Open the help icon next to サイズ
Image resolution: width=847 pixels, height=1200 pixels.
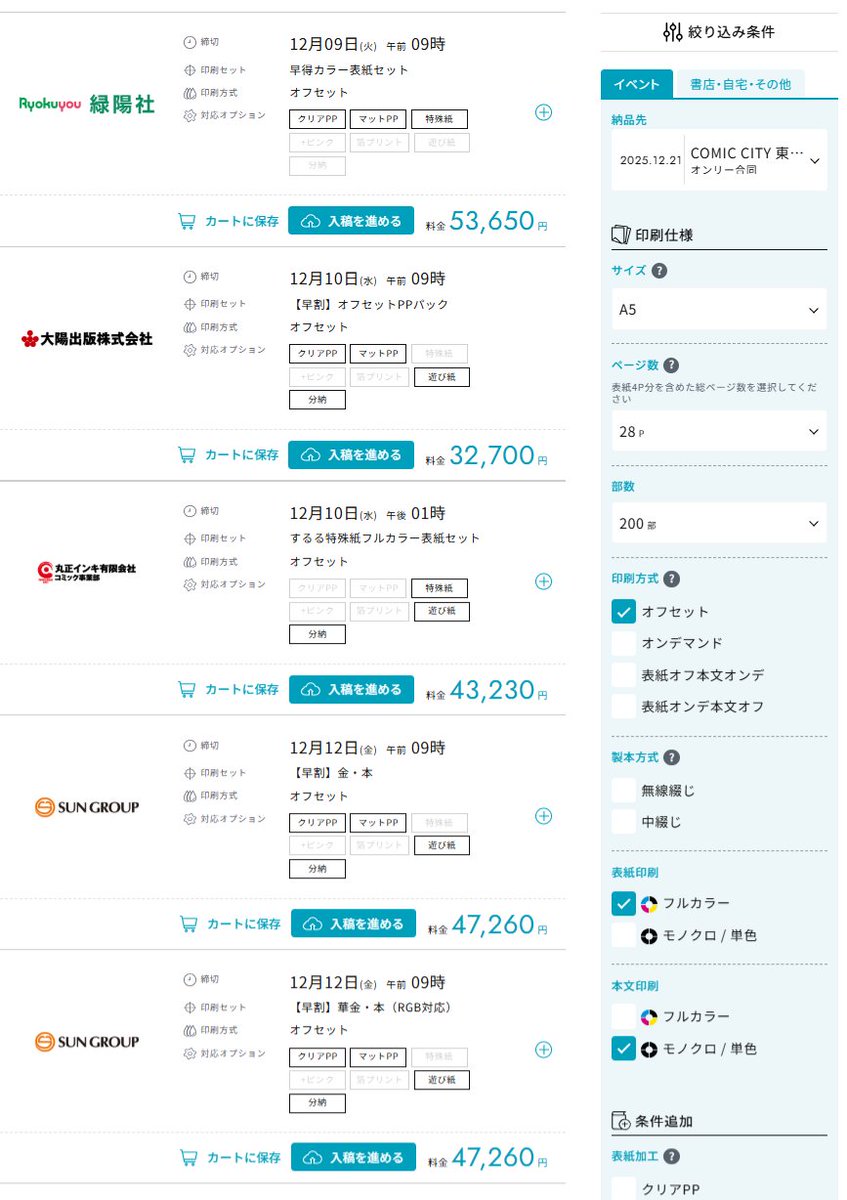point(659,271)
